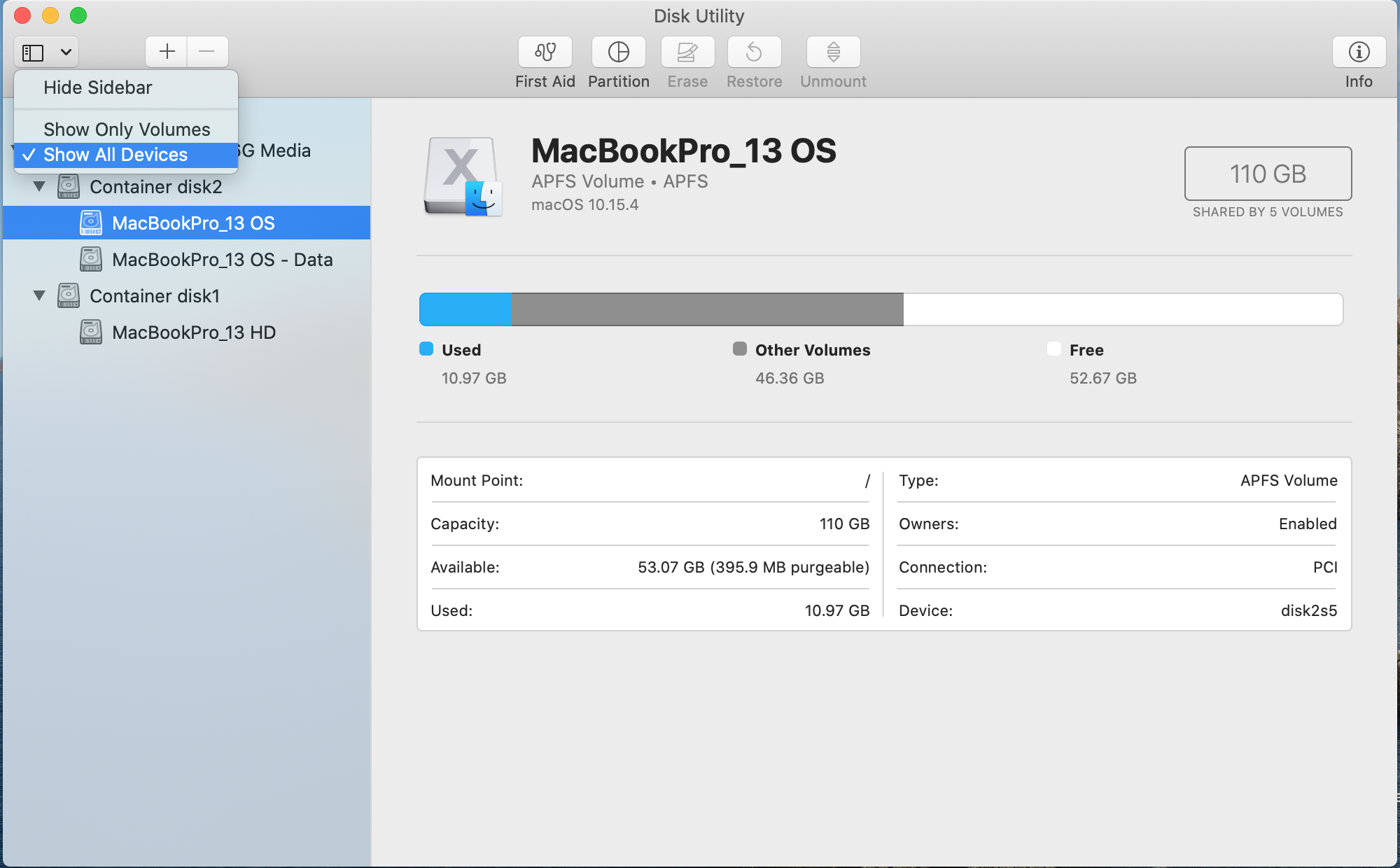Click the Restore arrow icon
This screenshot has height=868, width=1400.
pyautogui.click(x=754, y=52)
